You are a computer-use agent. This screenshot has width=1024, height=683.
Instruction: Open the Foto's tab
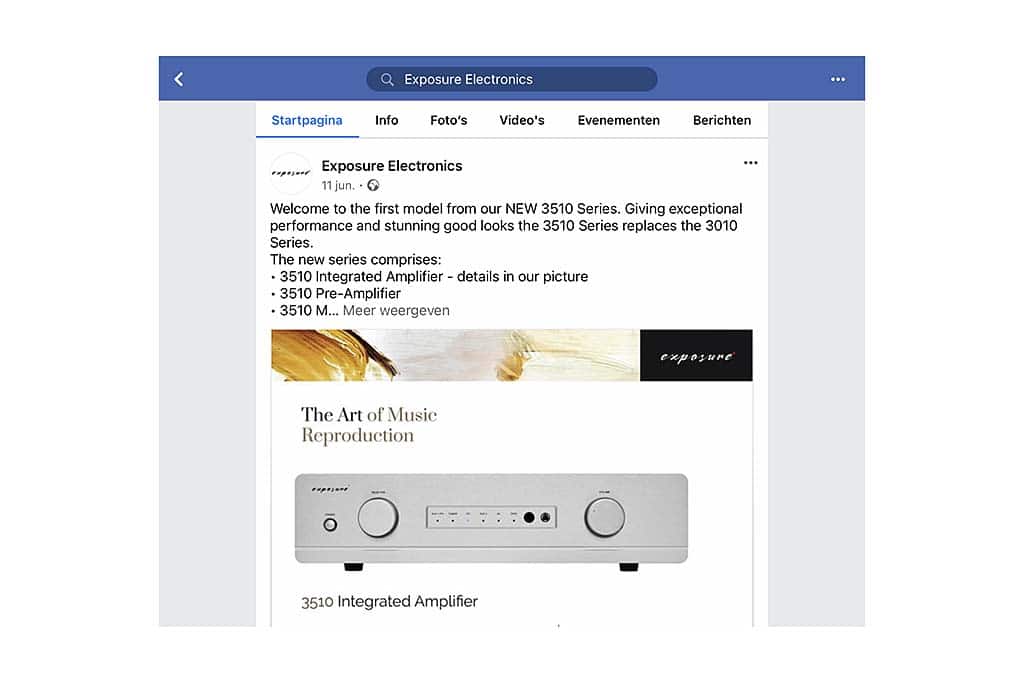tap(449, 120)
